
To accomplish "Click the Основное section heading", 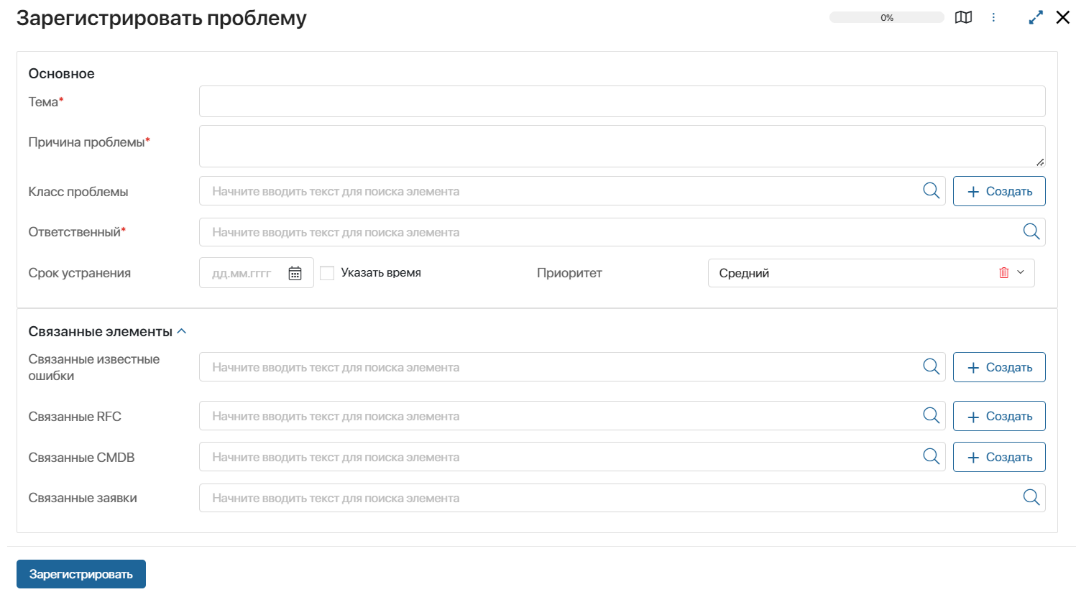I will pyautogui.click(x=61, y=73).
